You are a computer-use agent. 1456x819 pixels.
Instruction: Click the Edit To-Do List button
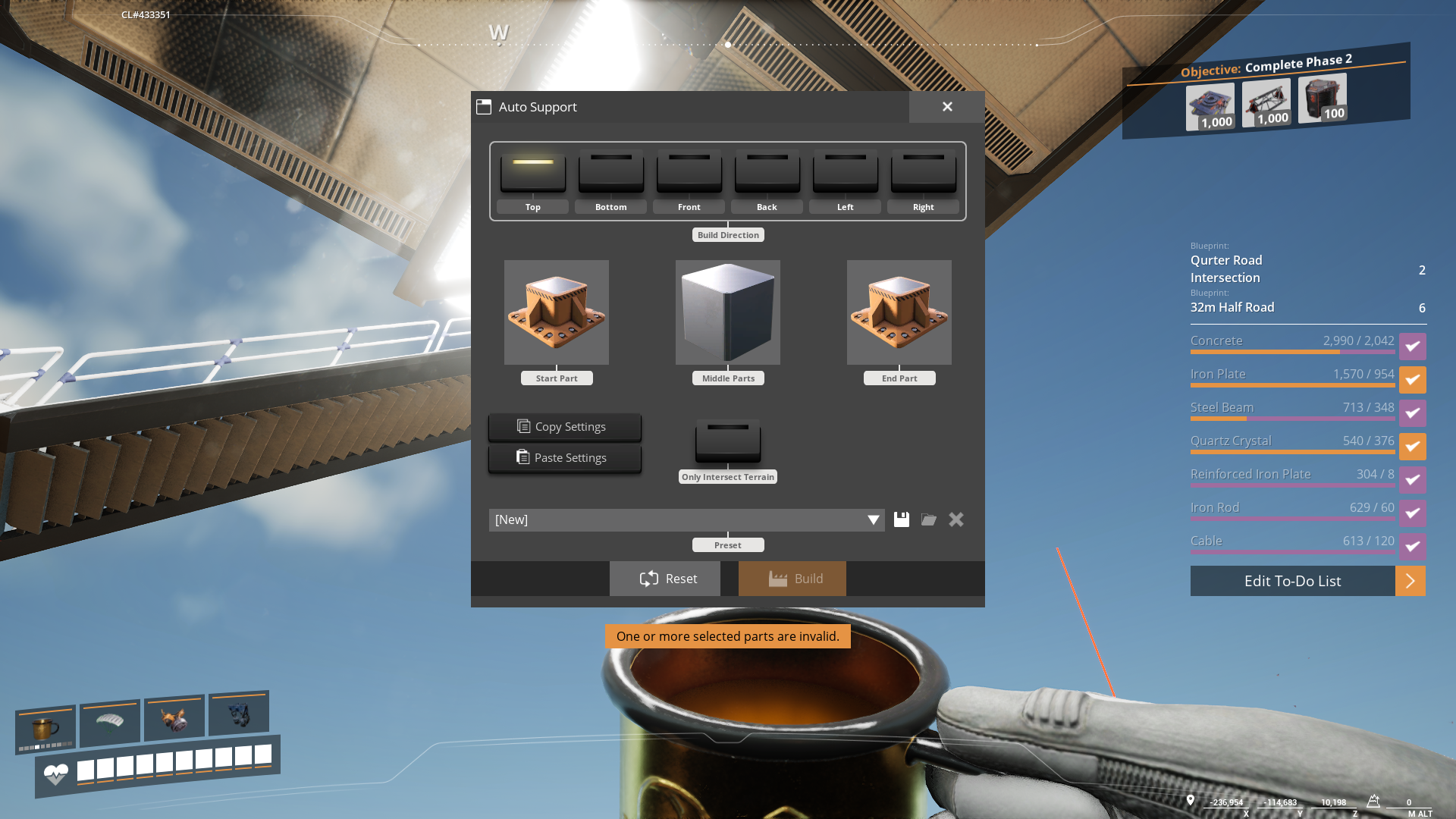pyautogui.click(x=1292, y=581)
